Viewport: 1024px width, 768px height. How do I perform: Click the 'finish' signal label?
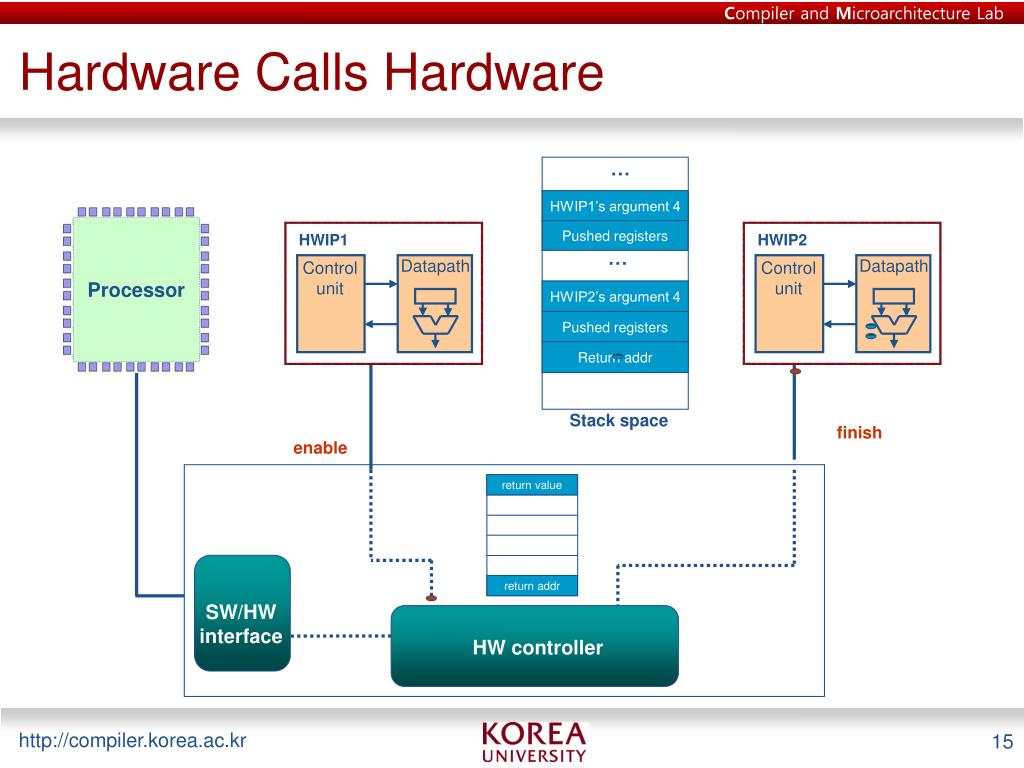859,432
